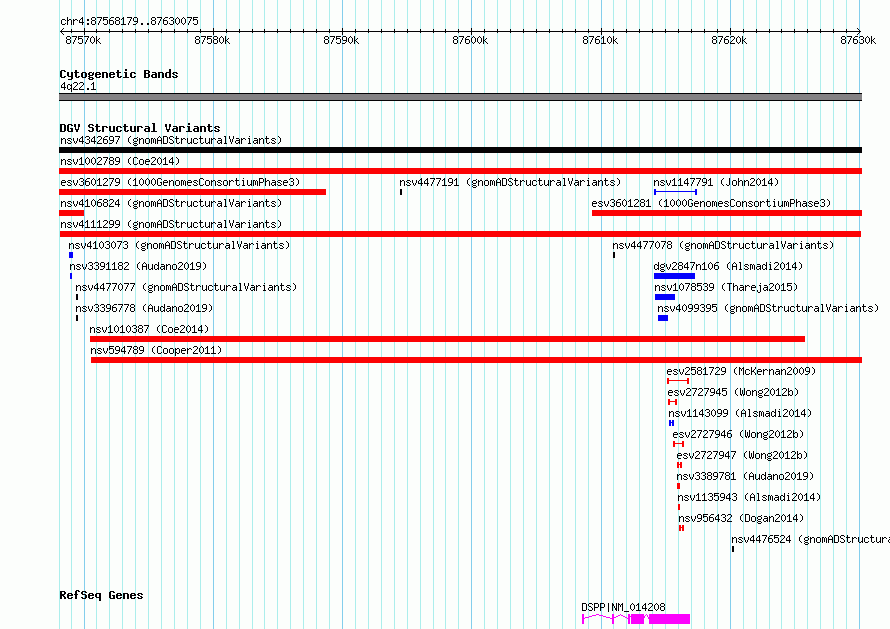
Task: Select the blue nsv4099395 variant block
Action: point(663,318)
